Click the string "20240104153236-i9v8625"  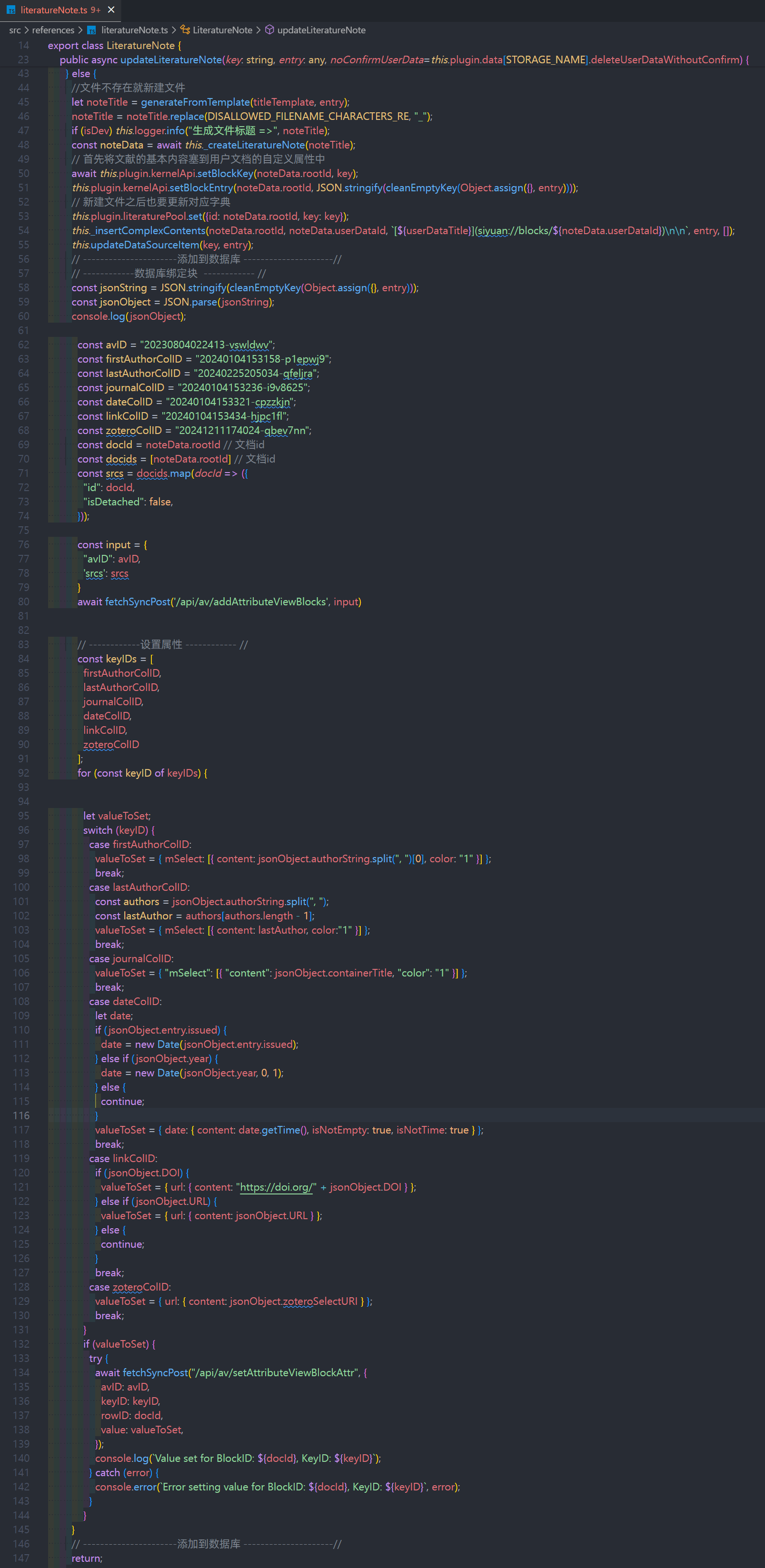pyautogui.click(x=242, y=388)
